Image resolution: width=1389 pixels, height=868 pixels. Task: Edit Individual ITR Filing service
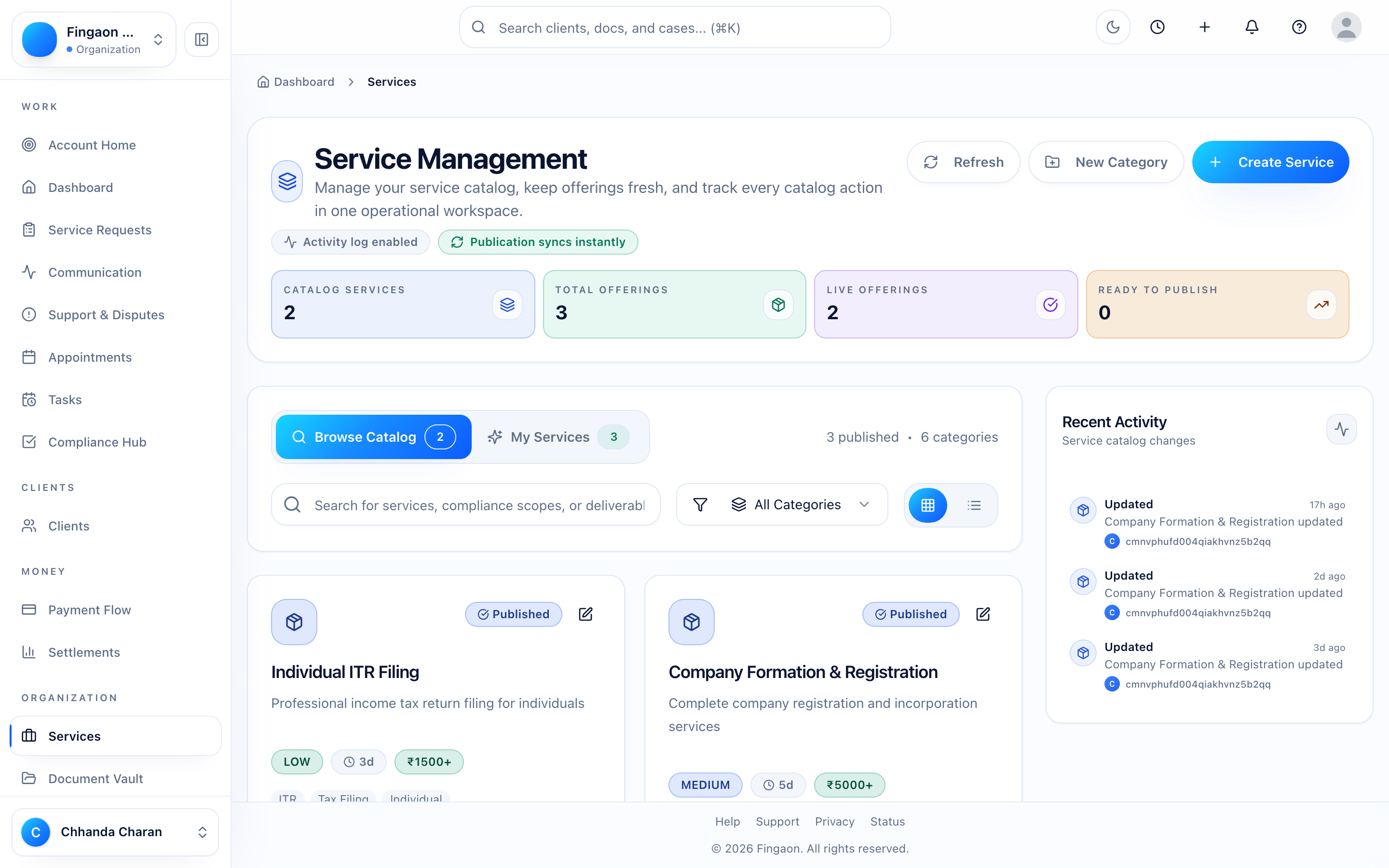pyautogui.click(x=586, y=614)
